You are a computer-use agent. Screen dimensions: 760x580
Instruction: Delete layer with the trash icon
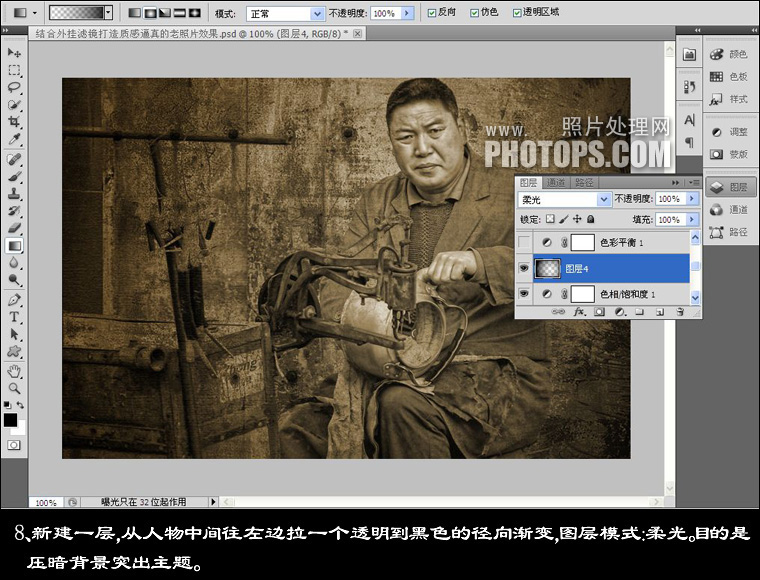pyautogui.click(x=680, y=312)
